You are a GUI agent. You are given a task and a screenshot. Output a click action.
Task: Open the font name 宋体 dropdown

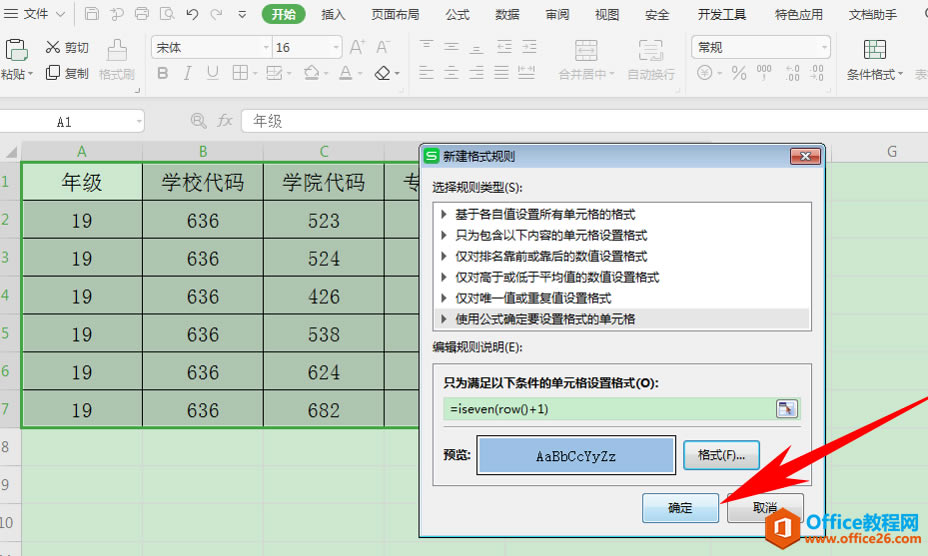click(266, 47)
